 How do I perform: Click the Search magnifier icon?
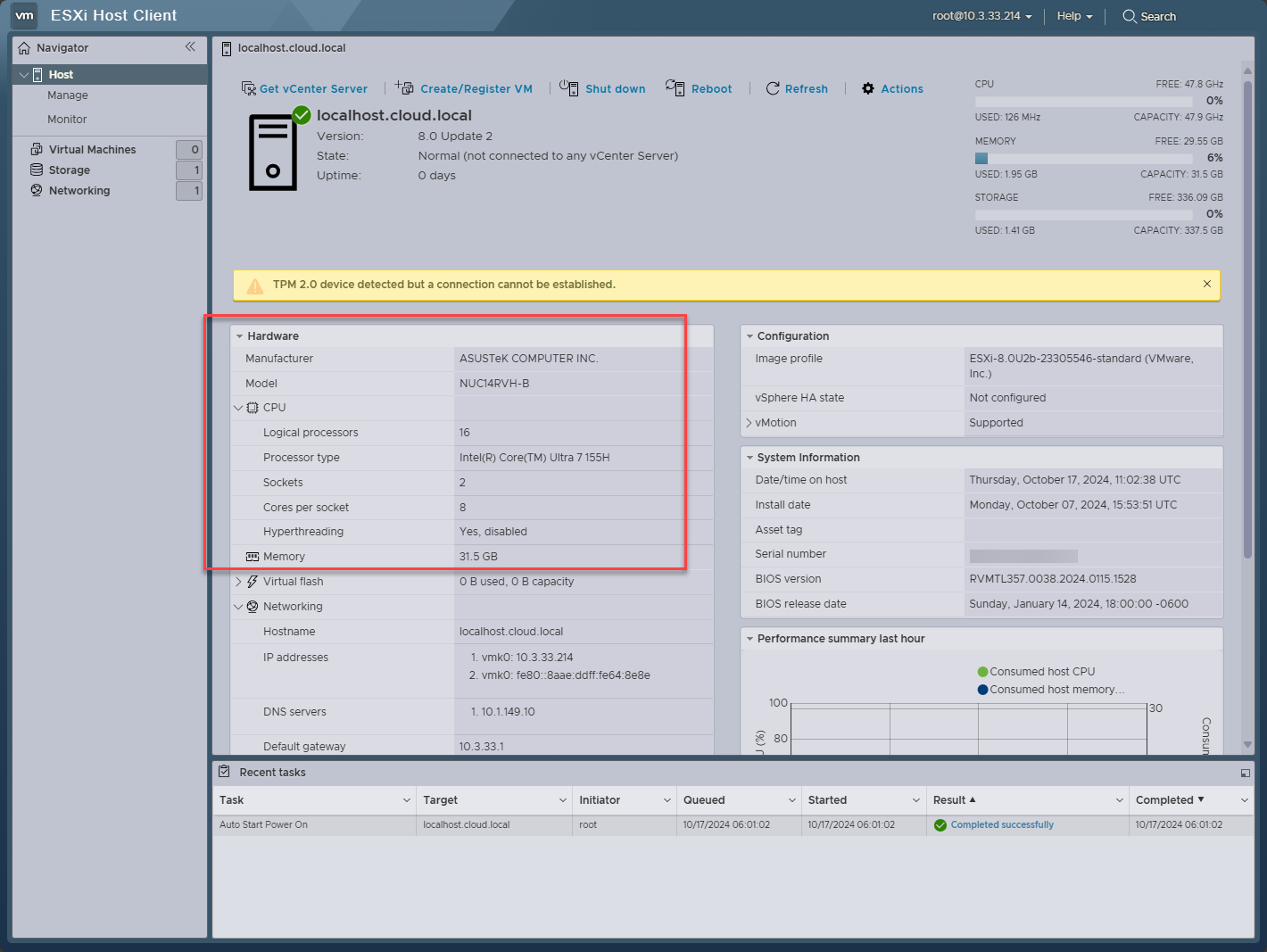pos(1129,16)
